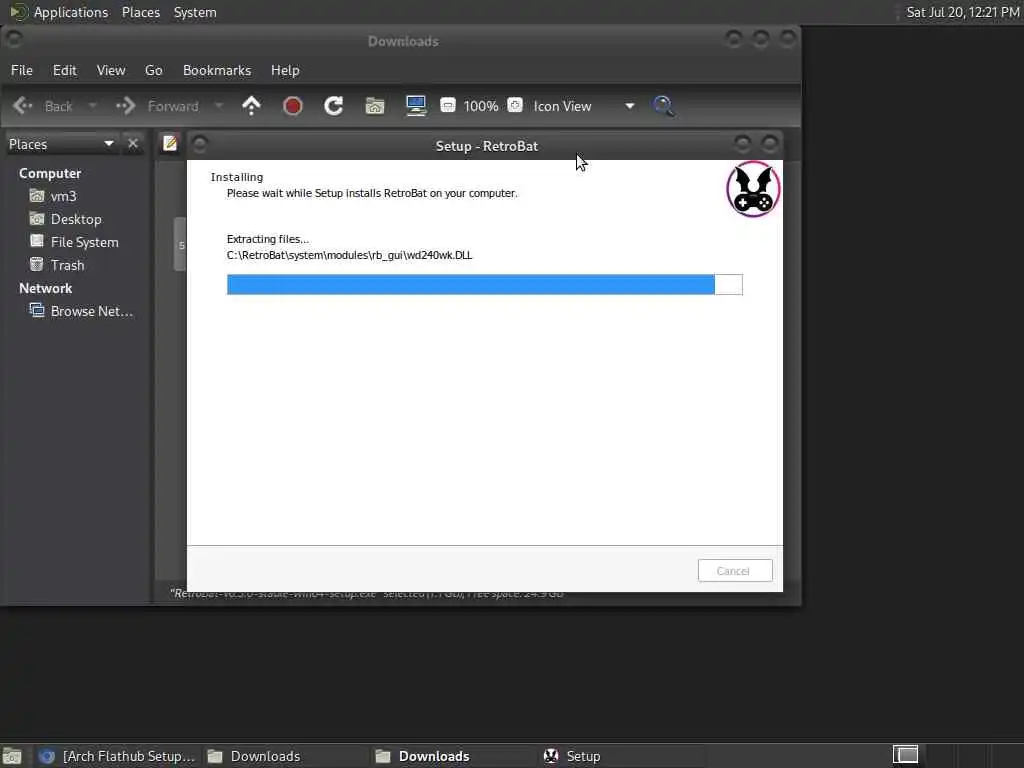
Task: Select Desktop in the sidebar
Action: 76,219
